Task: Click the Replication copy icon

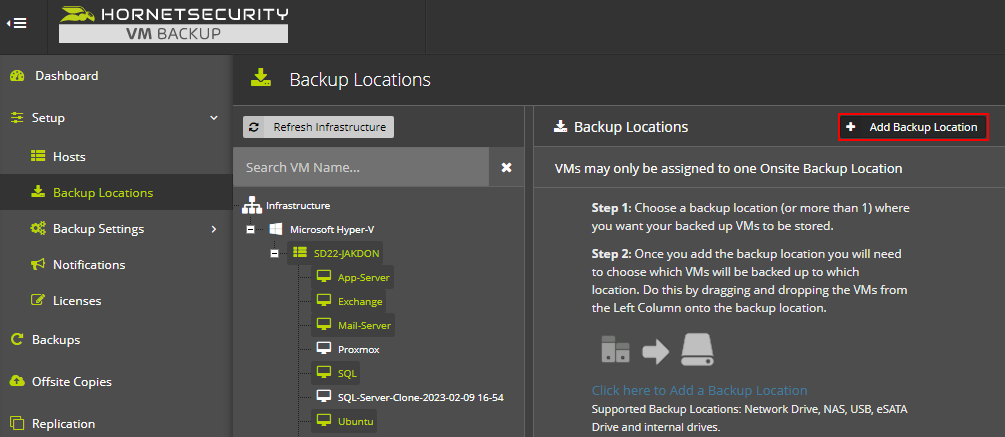Action: coord(17,424)
